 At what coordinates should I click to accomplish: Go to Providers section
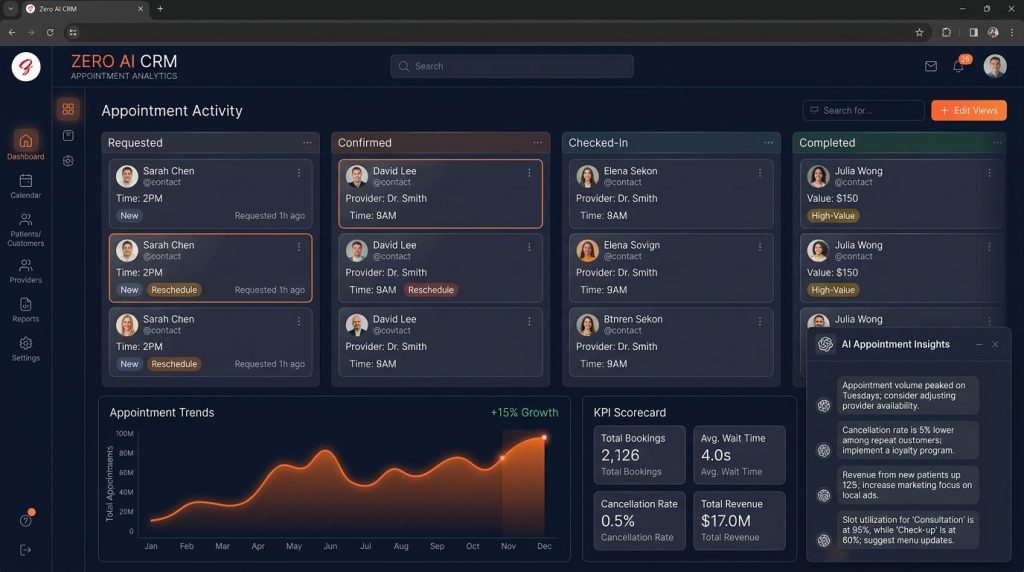25,271
